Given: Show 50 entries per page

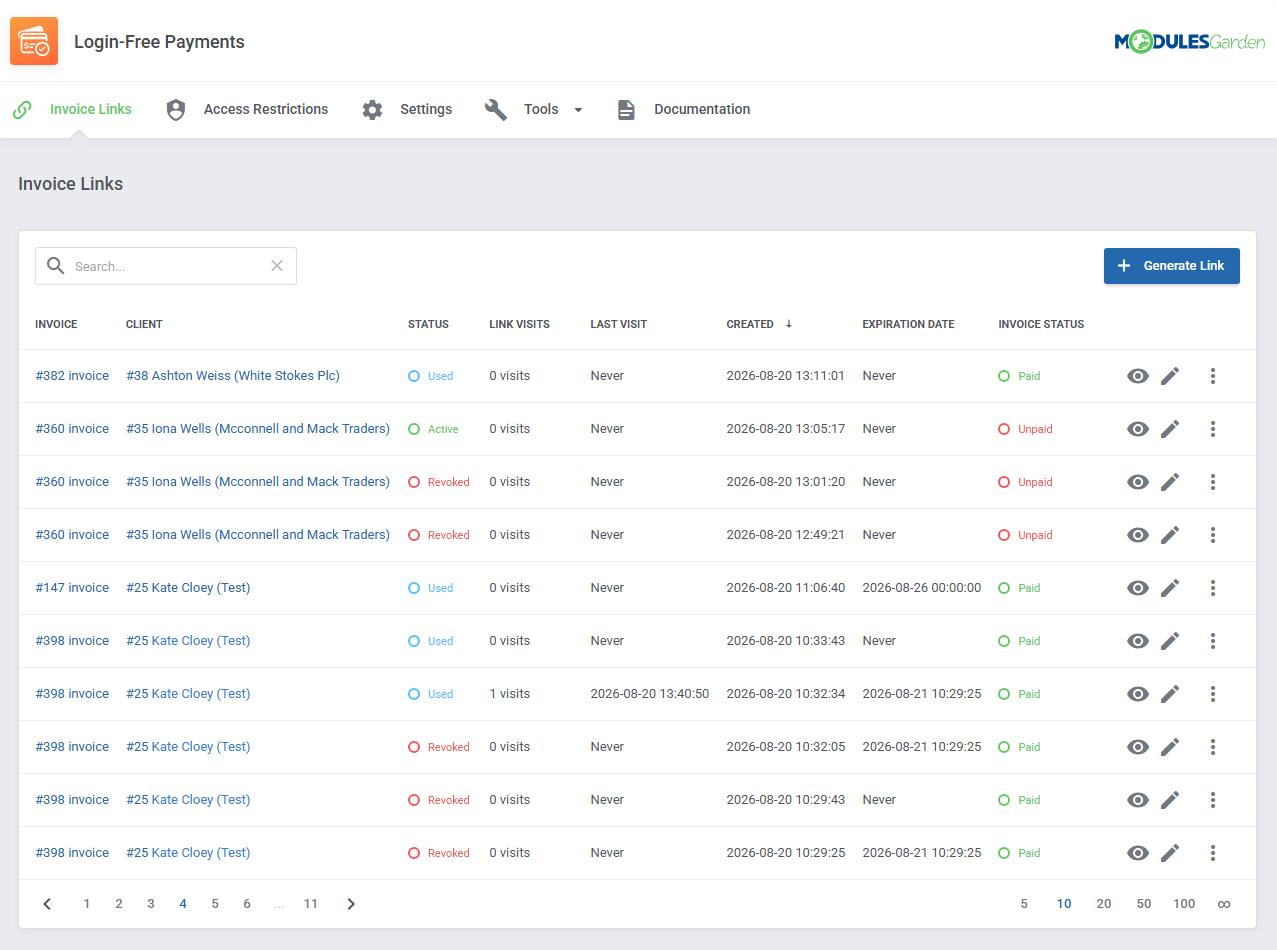Looking at the screenshot, I should pos(1144,904).
